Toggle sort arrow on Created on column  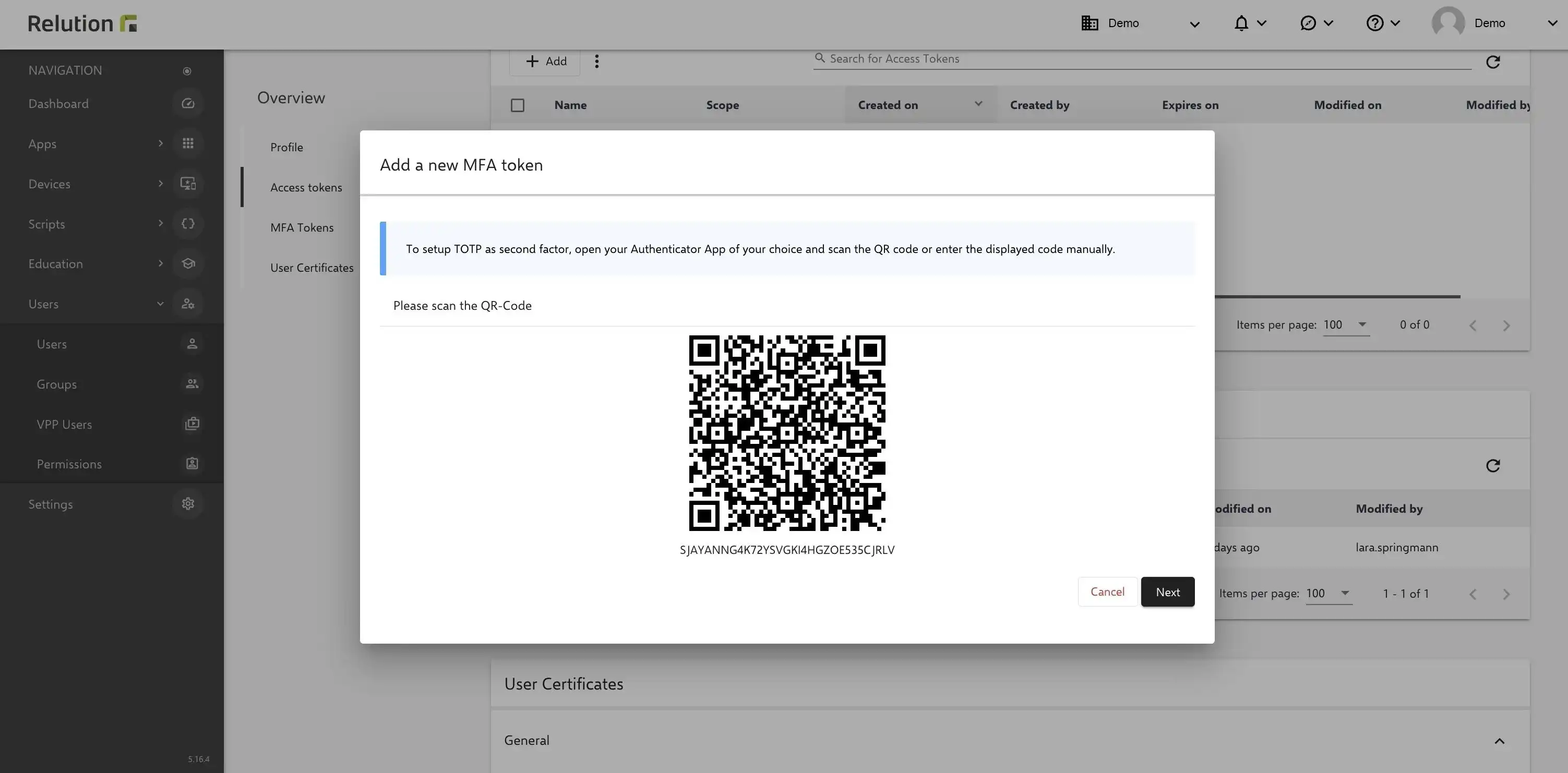[978, 103]
